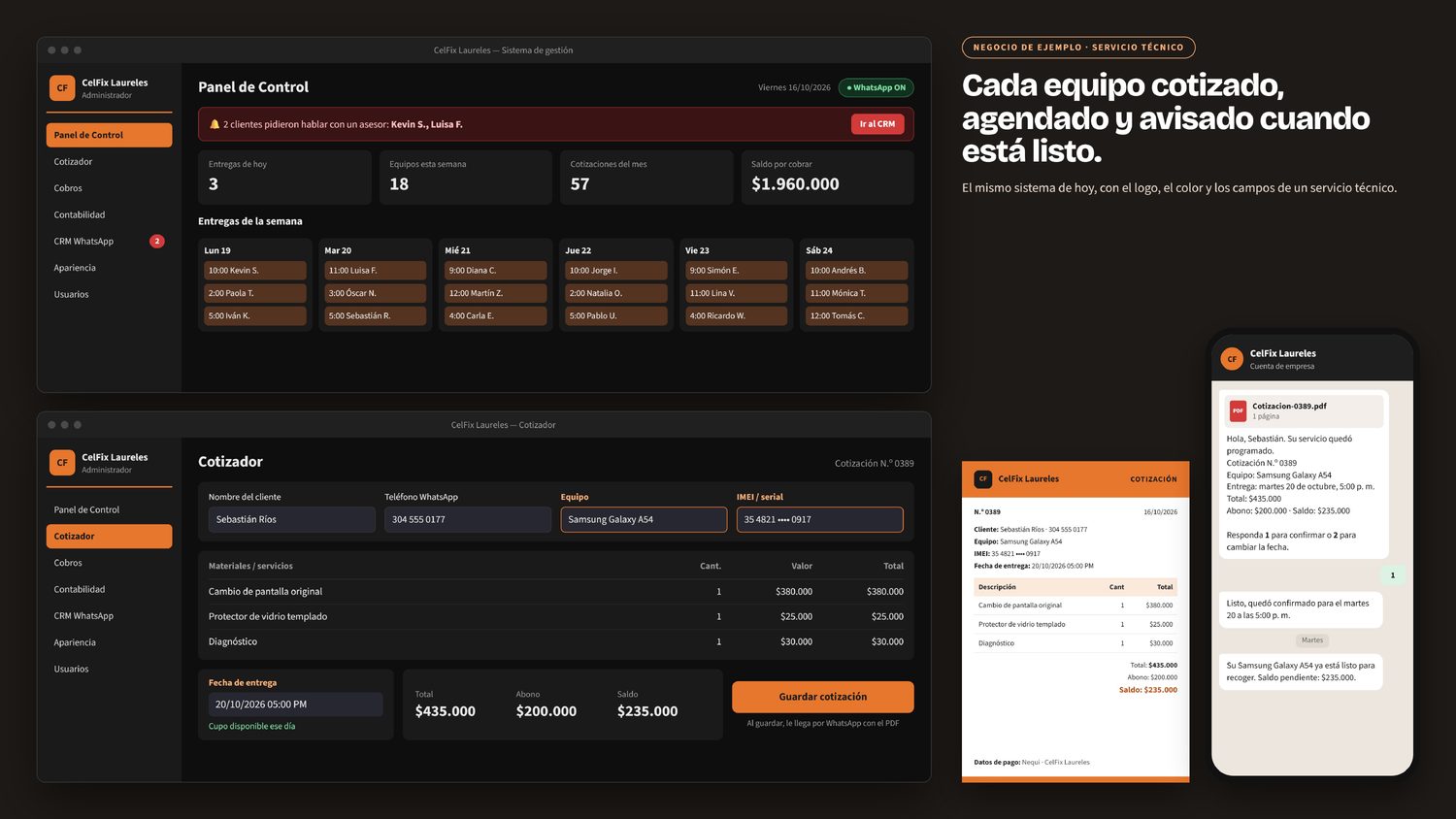Open the 10:00 Kevin S. delivery on Monday
This screenshot has height=819, width=1456.
[x=255, y=271]
